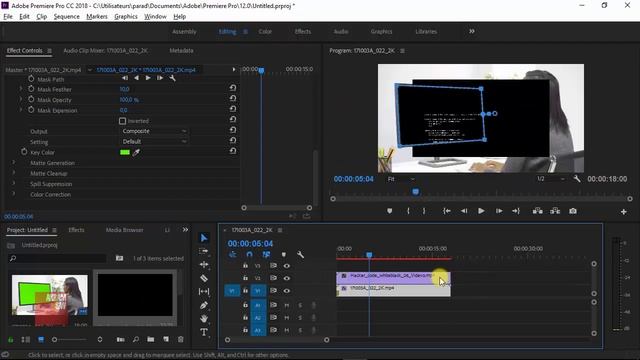Open the Audio Clip Mixer tab
This screenshot has height=360, width=640.
(x=106, y=51)
